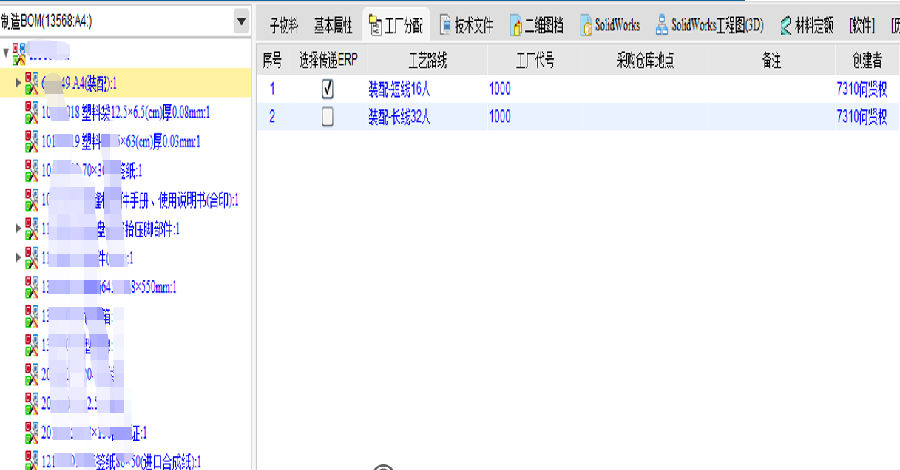Select the cell 装配-短线16人
Image resolution: width=900 pixels, height=470 pixels.
pos(399,89)
